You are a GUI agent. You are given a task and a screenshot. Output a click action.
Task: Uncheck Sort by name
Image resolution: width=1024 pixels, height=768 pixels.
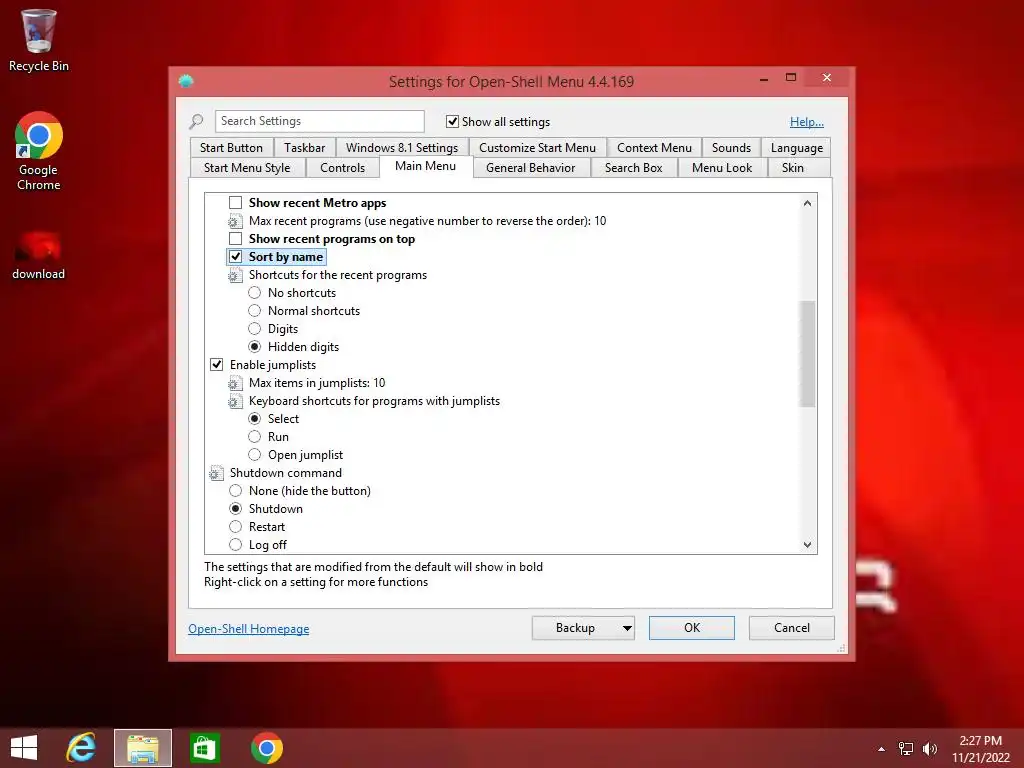tap(235, 257)
